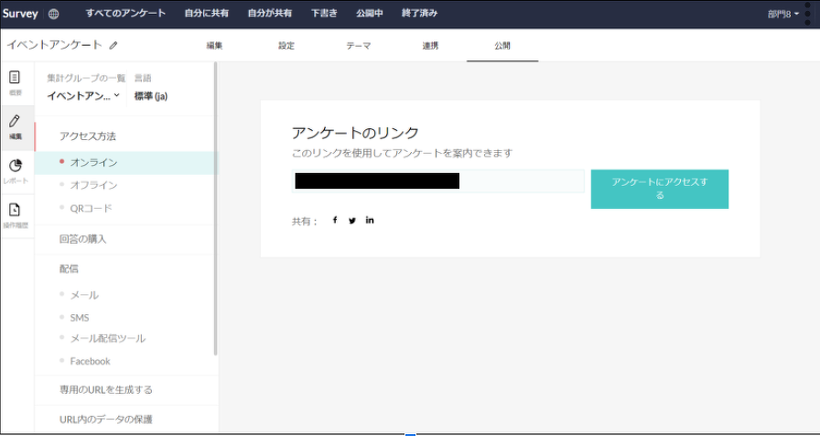Share survey link via LinkedIn icon
This screenshot has height=436, width=820.
(370, 220)
